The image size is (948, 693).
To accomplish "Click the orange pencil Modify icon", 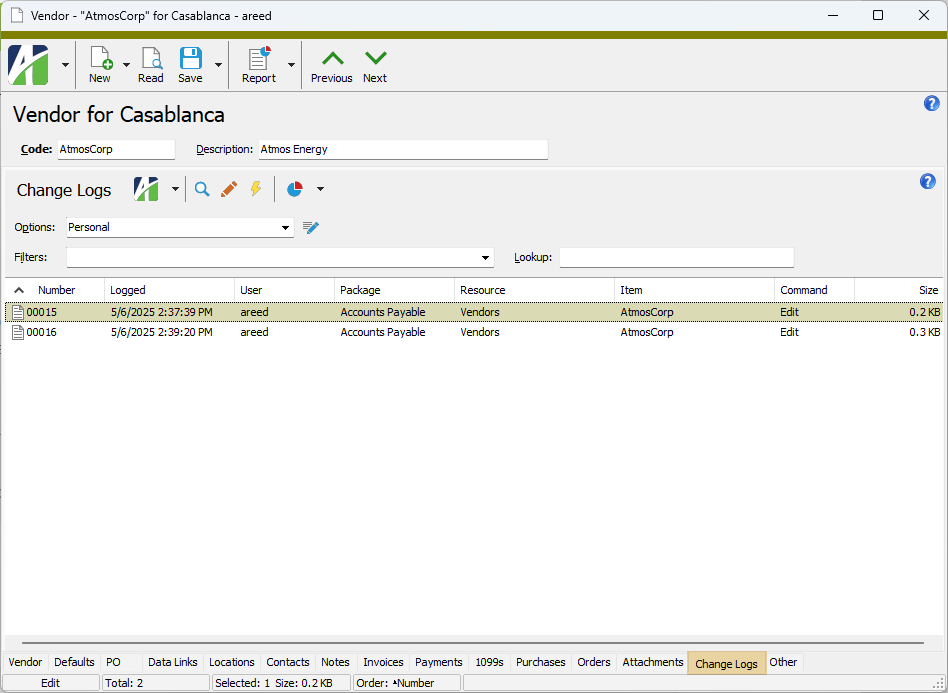I will (229, 189).
